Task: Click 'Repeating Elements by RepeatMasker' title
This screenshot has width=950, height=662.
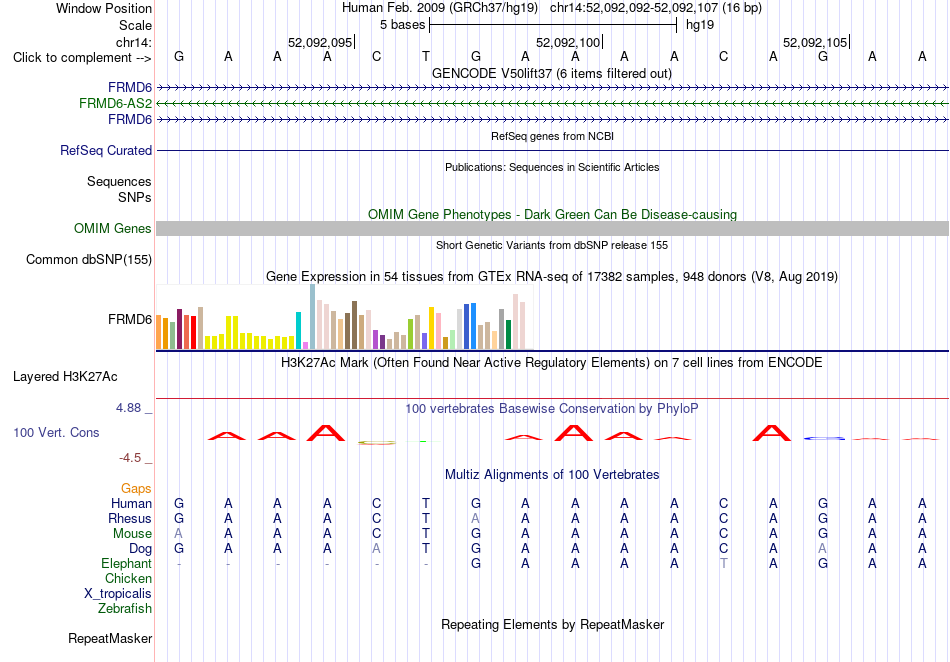Action: 552,624
